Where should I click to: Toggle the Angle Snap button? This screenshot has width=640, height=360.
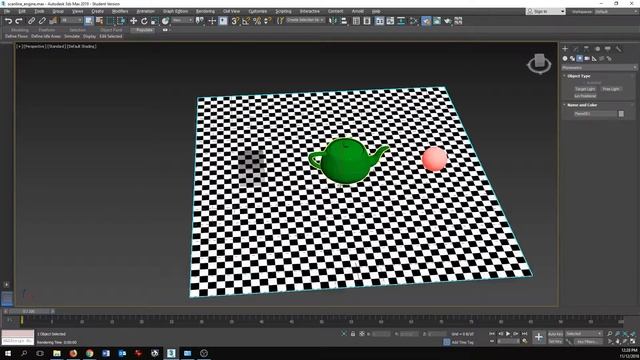point(246,21)
